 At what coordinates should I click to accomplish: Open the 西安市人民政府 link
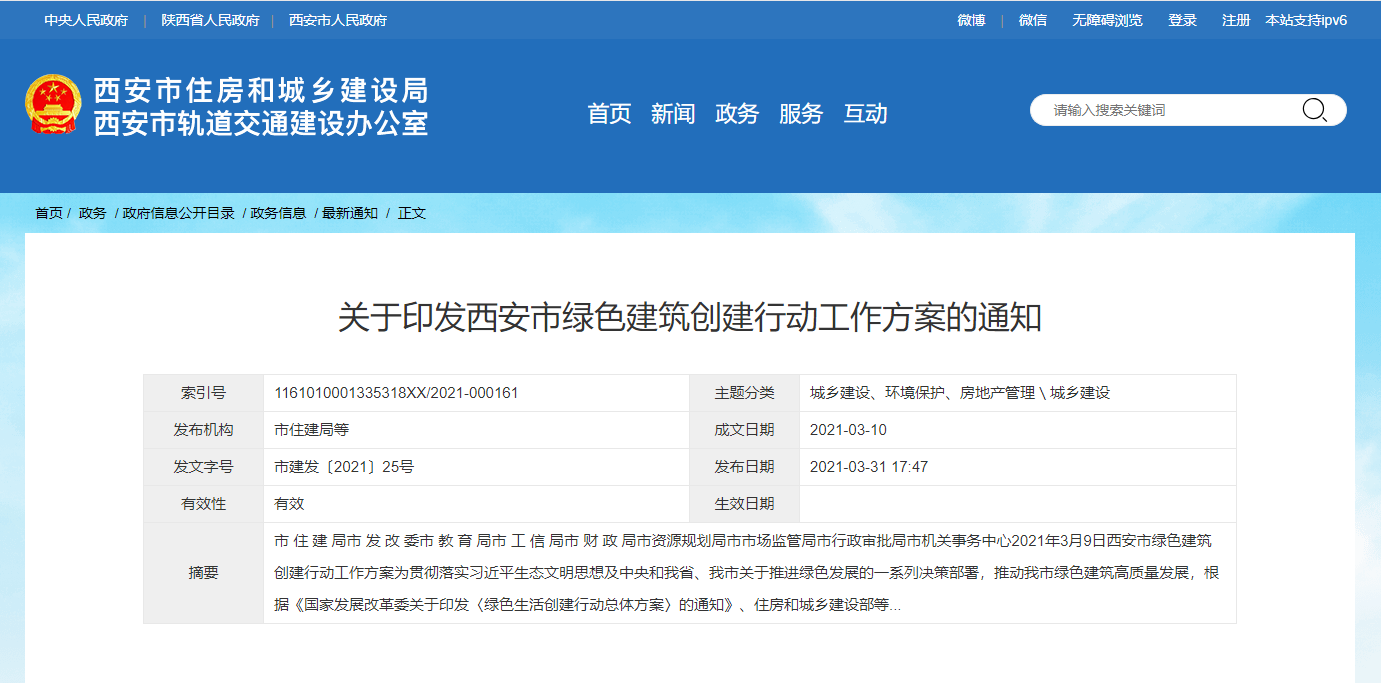click(x=338, y=20)
